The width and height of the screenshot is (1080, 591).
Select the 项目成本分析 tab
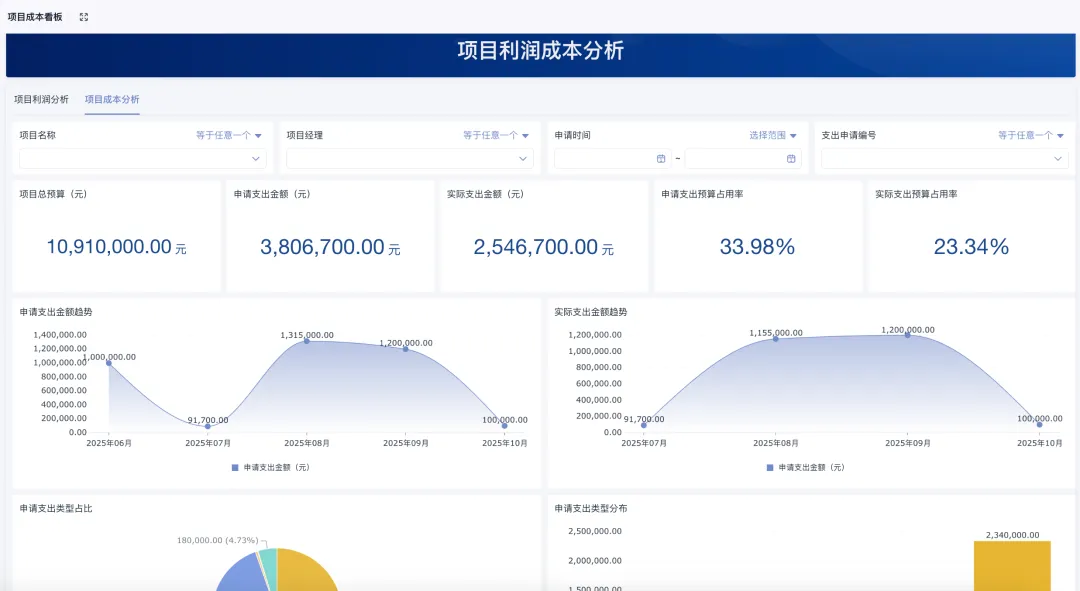[112, 99]
